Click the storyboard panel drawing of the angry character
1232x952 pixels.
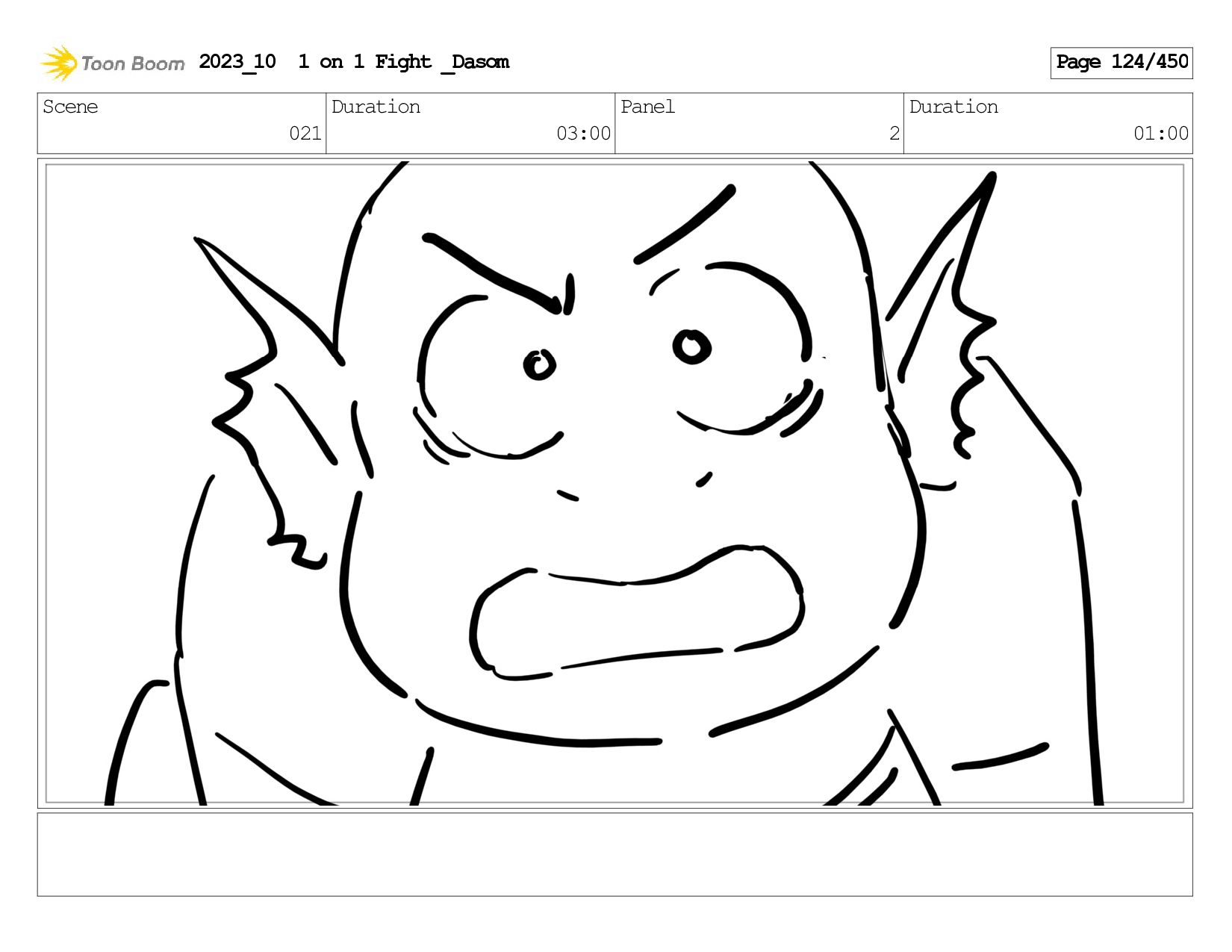pyautogui.click(x=615, y=483)
